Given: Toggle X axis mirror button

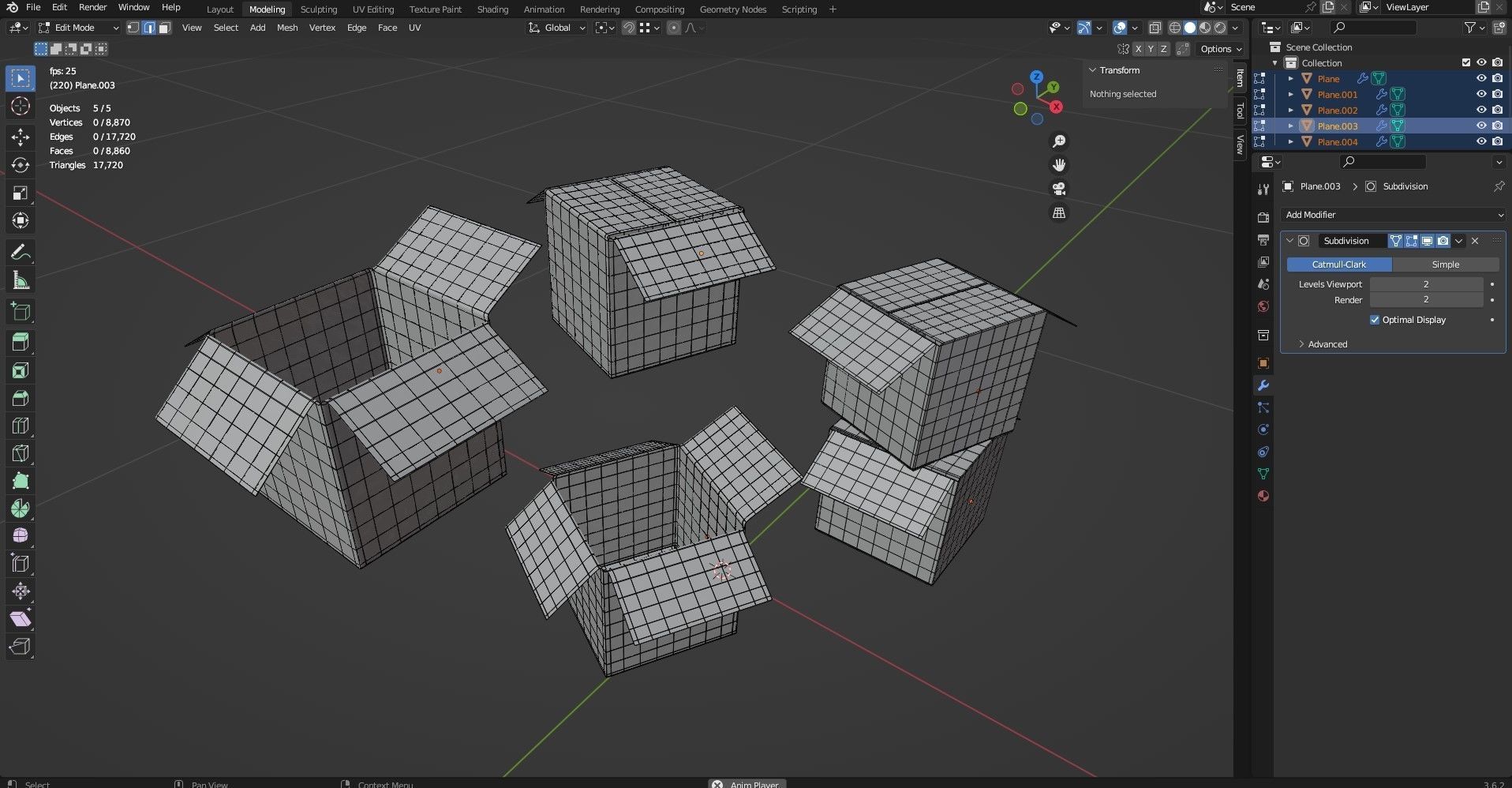Looking at the screenshot, I should (x=1138, y=49).
